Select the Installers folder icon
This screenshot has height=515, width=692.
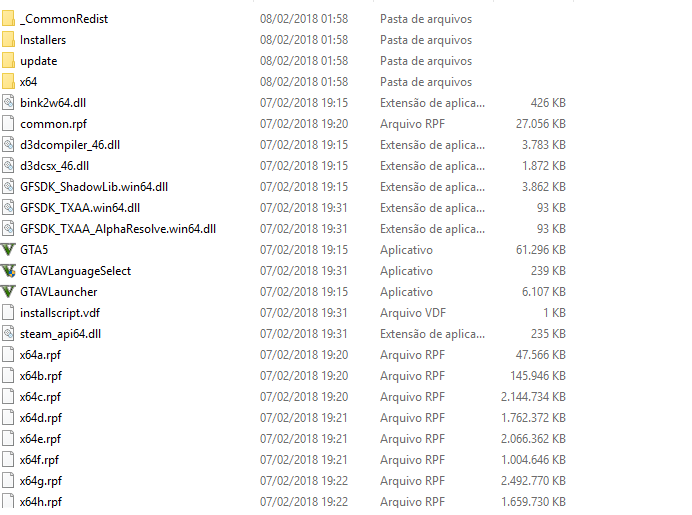click(8, 40)
